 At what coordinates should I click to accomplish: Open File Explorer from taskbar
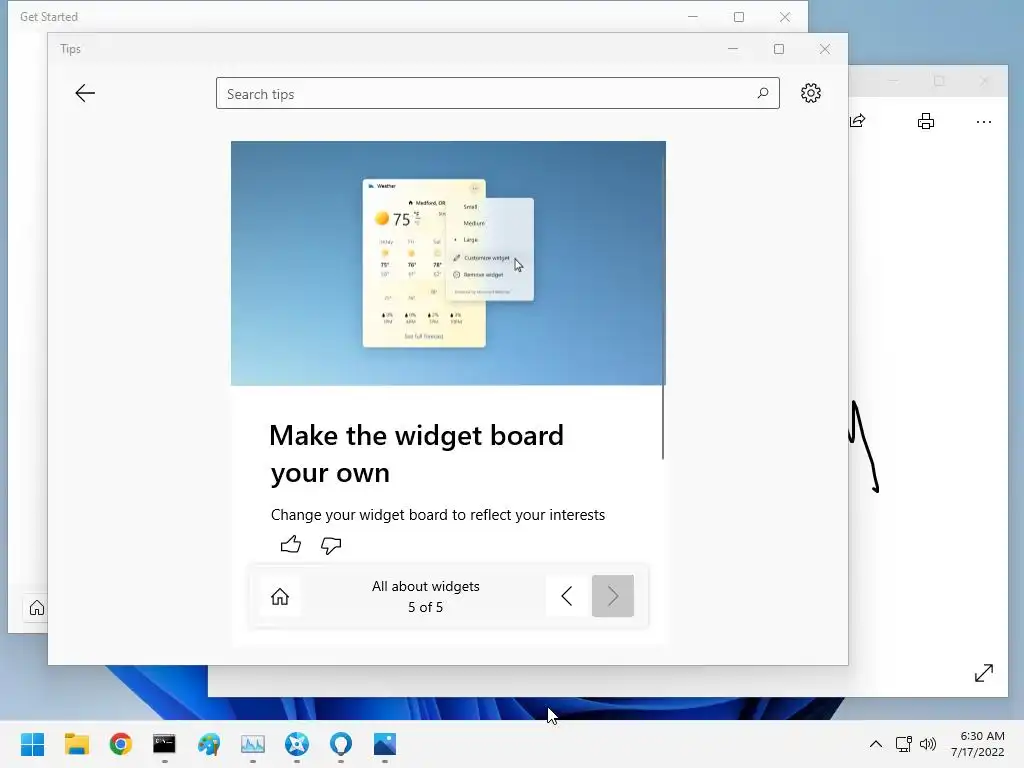[76, 744]
